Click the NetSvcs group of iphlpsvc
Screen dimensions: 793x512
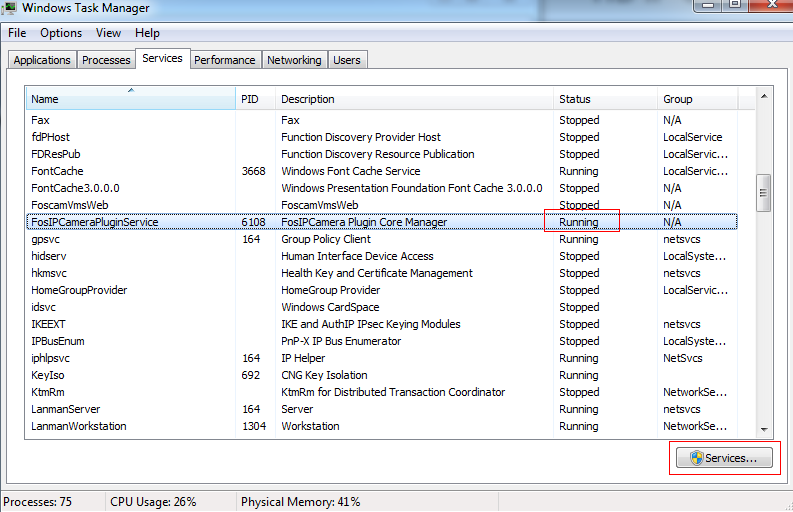pyautogui.click(x=683, y=358)
